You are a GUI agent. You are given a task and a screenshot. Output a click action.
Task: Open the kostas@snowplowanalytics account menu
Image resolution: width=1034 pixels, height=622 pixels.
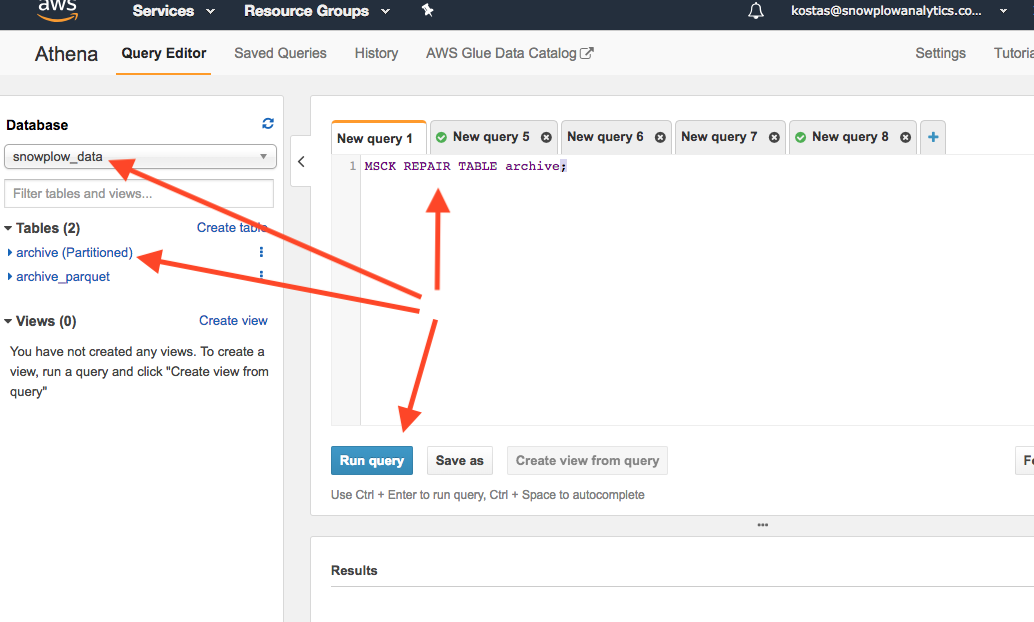point(898,11)
